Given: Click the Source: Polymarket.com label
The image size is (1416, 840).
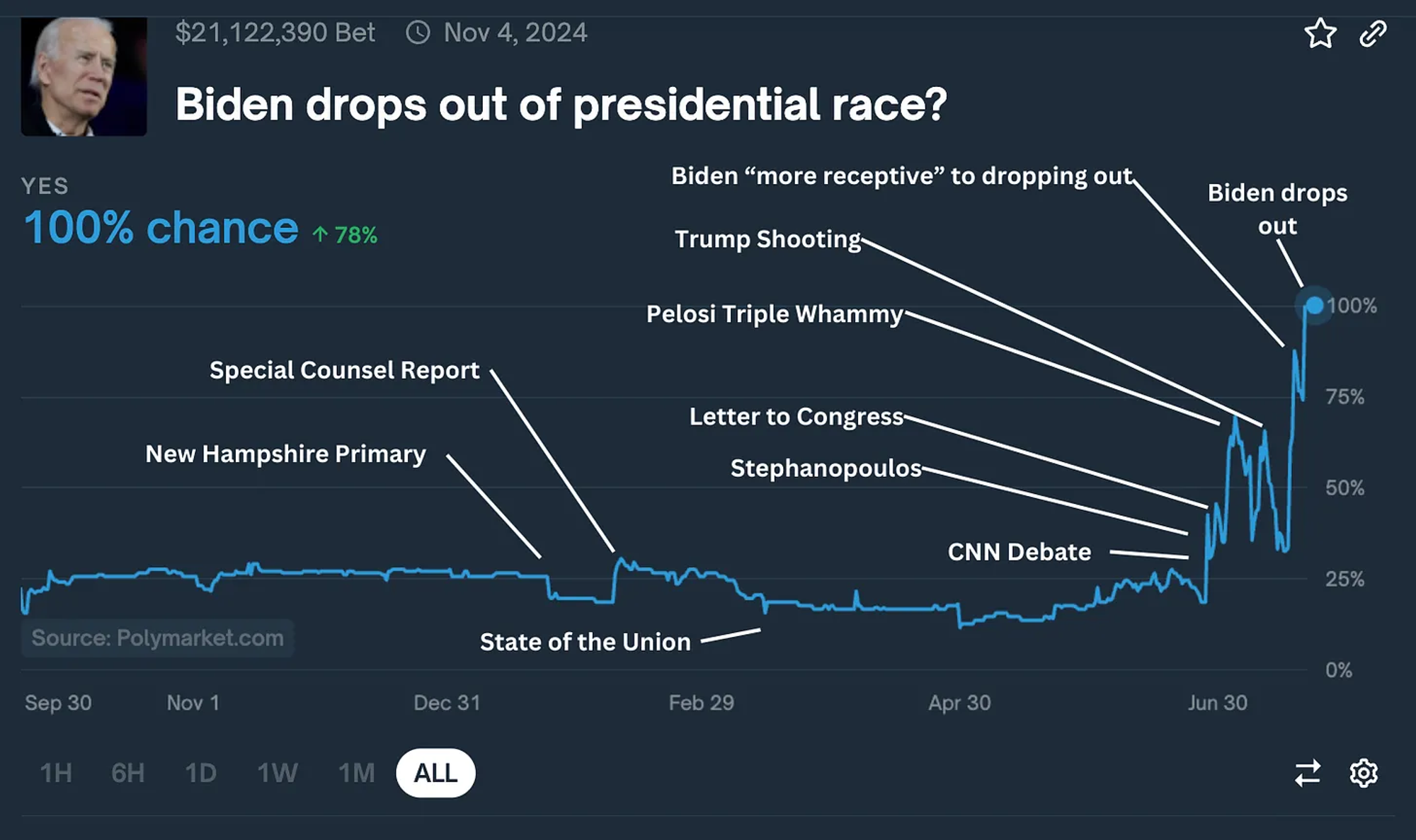Looking at the screenshot, I should pos(157,638).
